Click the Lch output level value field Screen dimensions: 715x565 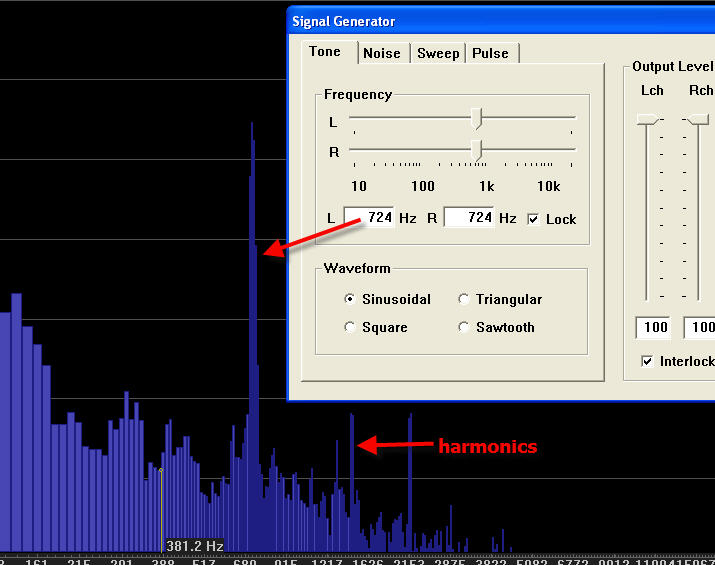click(653, 327)
